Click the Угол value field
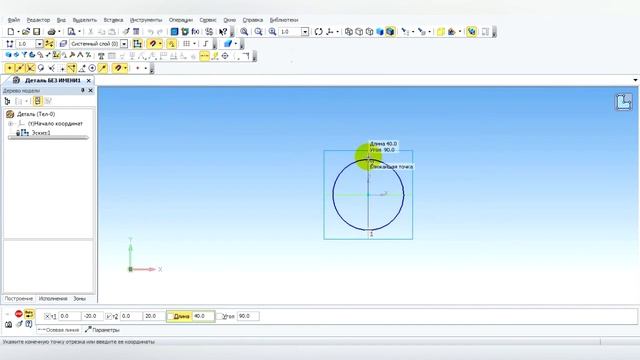The width and height of the screenshot is (640, 360). click(x=248, y=316)
